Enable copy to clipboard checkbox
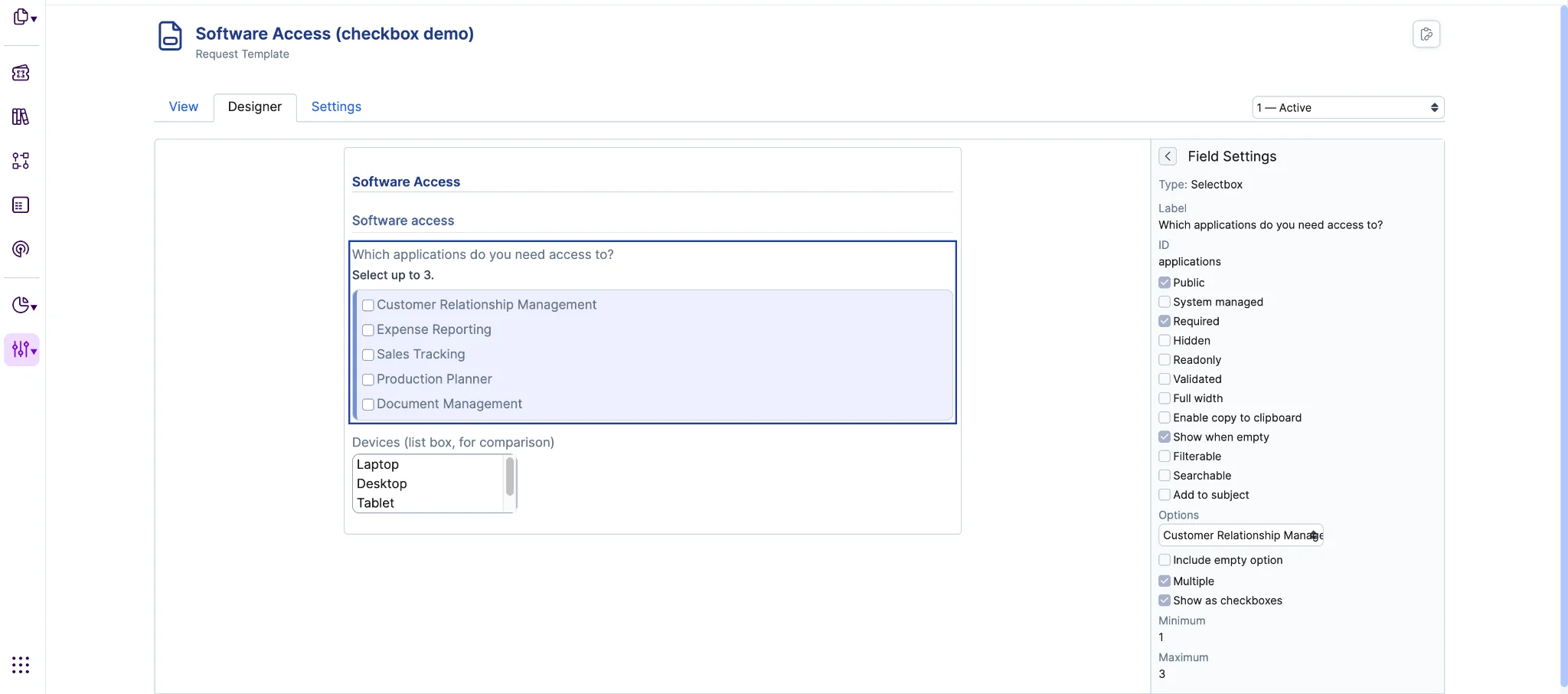The width and height of the screenshot is (1568, 694). point(1165,417)
